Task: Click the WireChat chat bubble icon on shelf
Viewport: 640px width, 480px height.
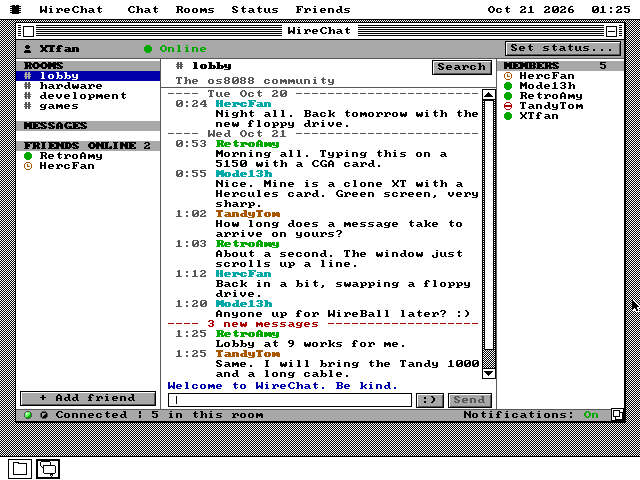Action: click(49, 469)
